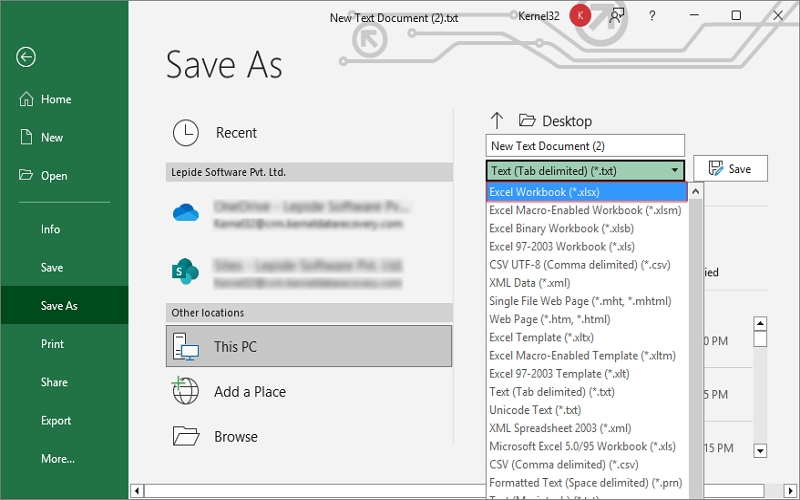Choose Save in the left sidebar

pos(64,267)
